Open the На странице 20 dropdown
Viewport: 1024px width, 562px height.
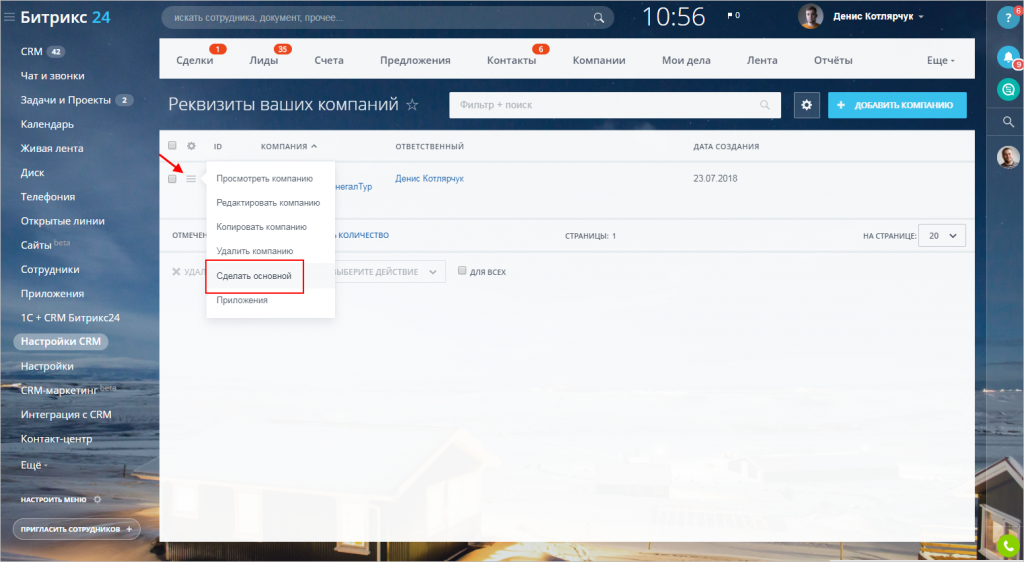coord(942,236)
